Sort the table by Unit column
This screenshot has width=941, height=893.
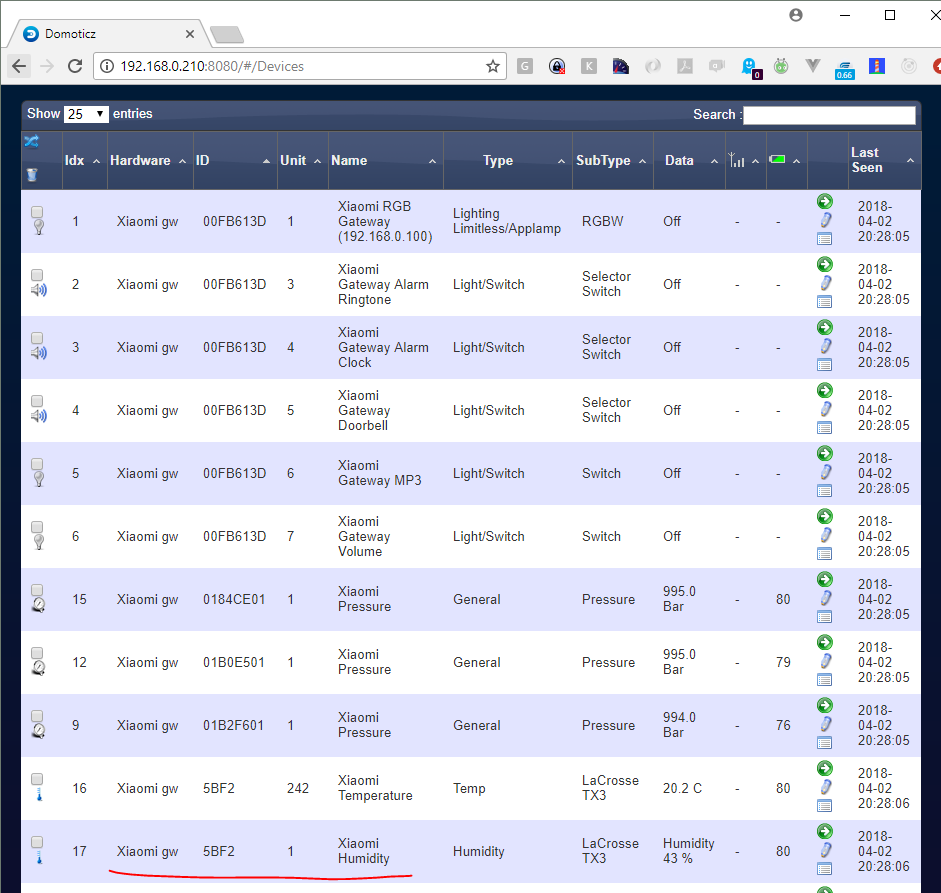tap(302, 161)
